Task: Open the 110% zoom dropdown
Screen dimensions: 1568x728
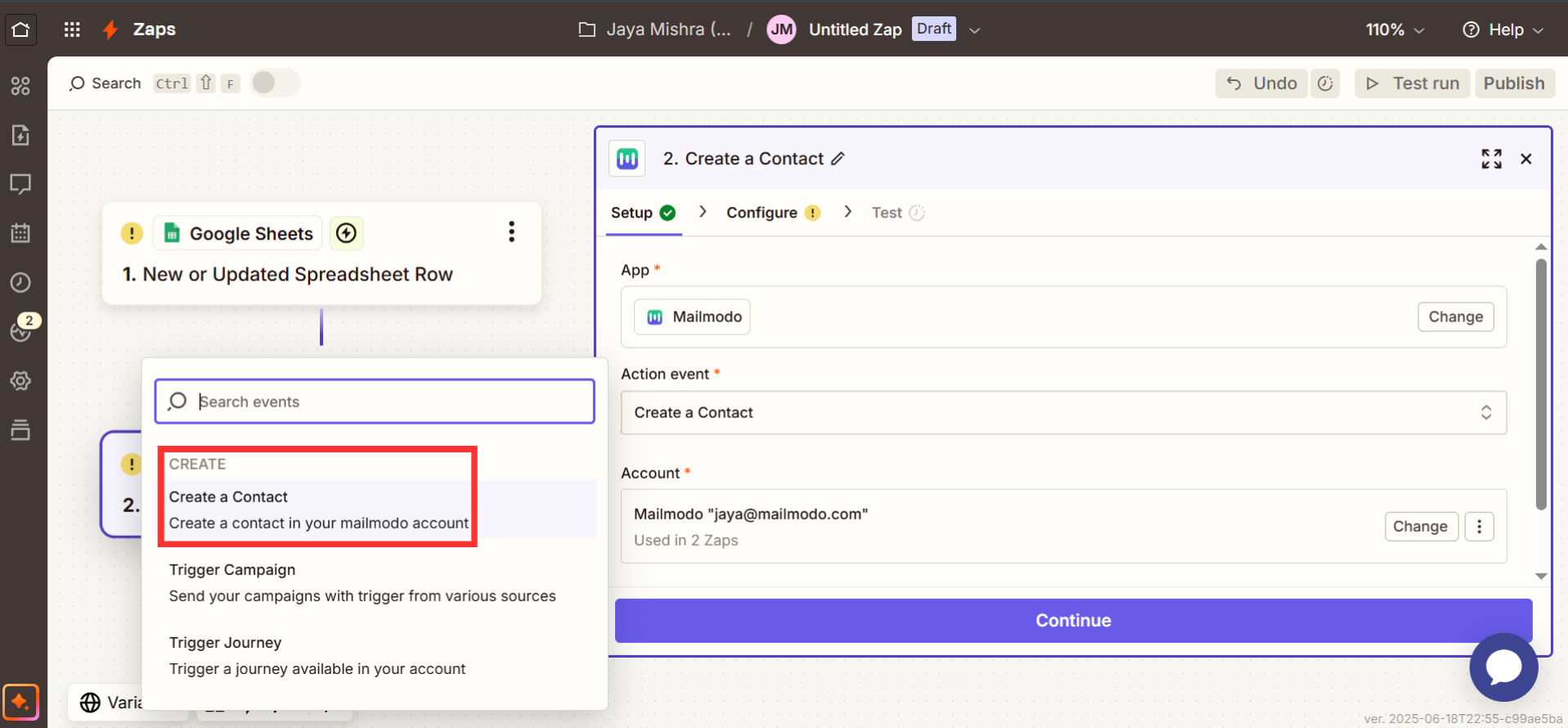Action: 1395,29
